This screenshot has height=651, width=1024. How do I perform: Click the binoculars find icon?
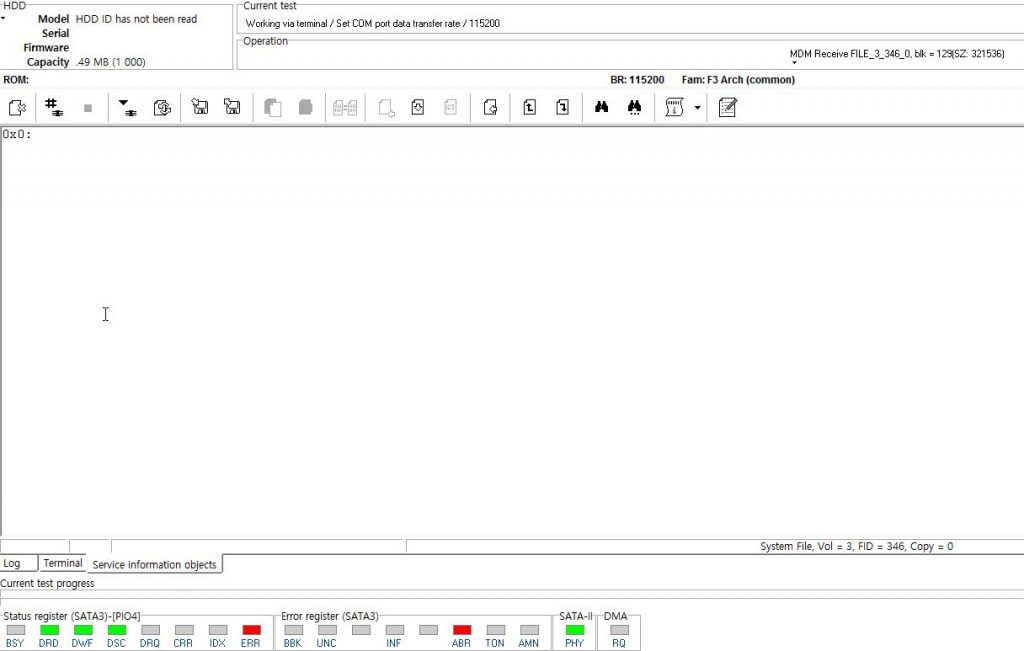(x=601, y=107)
